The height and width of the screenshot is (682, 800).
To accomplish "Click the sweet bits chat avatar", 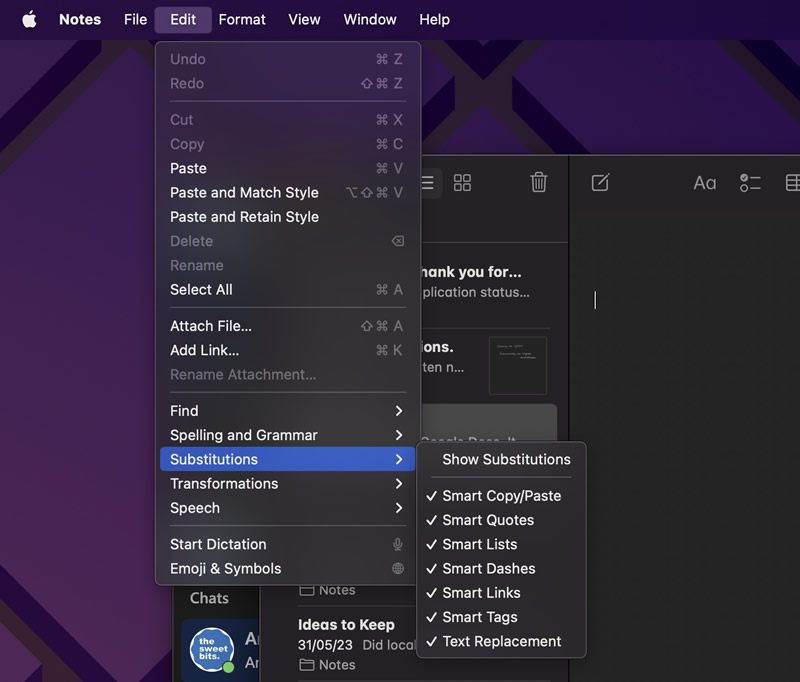I will click(x=211, y=650).
